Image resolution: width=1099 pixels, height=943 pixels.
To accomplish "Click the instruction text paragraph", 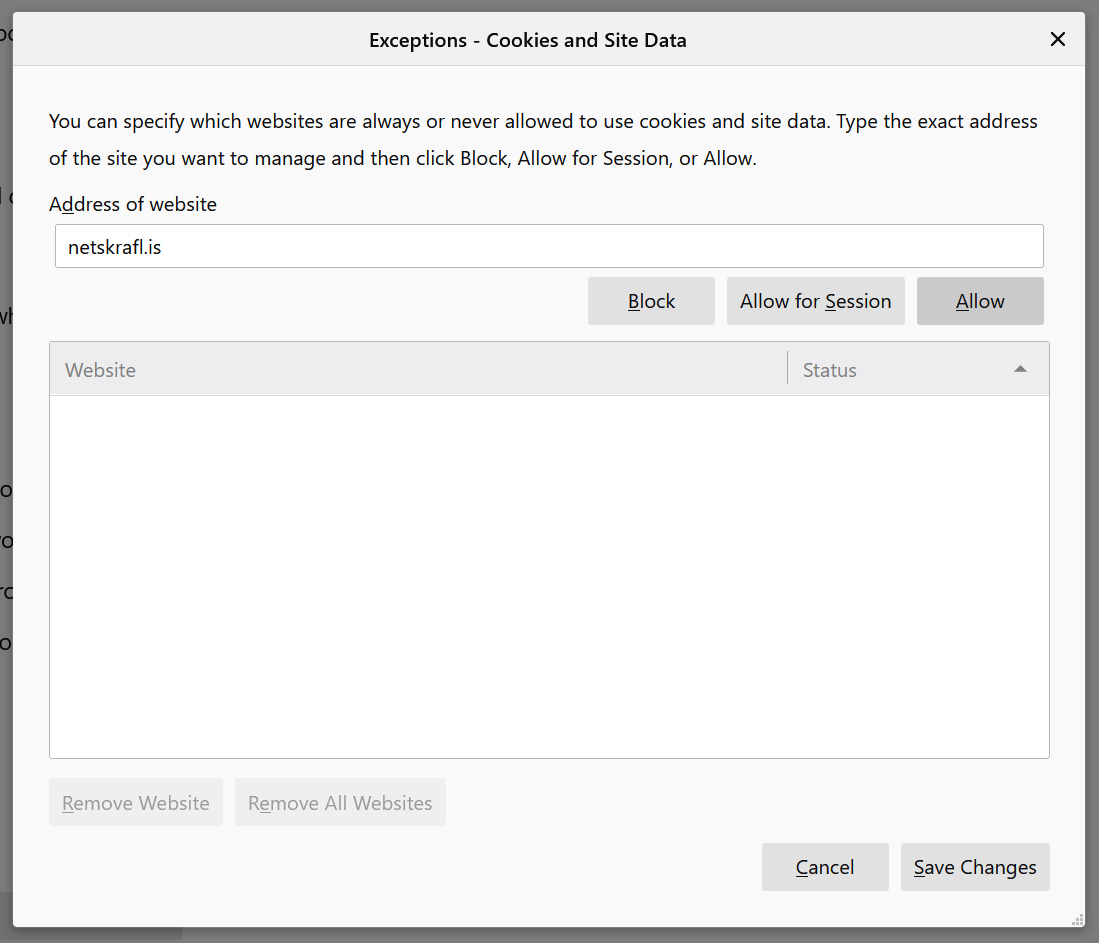I will 543,140.
